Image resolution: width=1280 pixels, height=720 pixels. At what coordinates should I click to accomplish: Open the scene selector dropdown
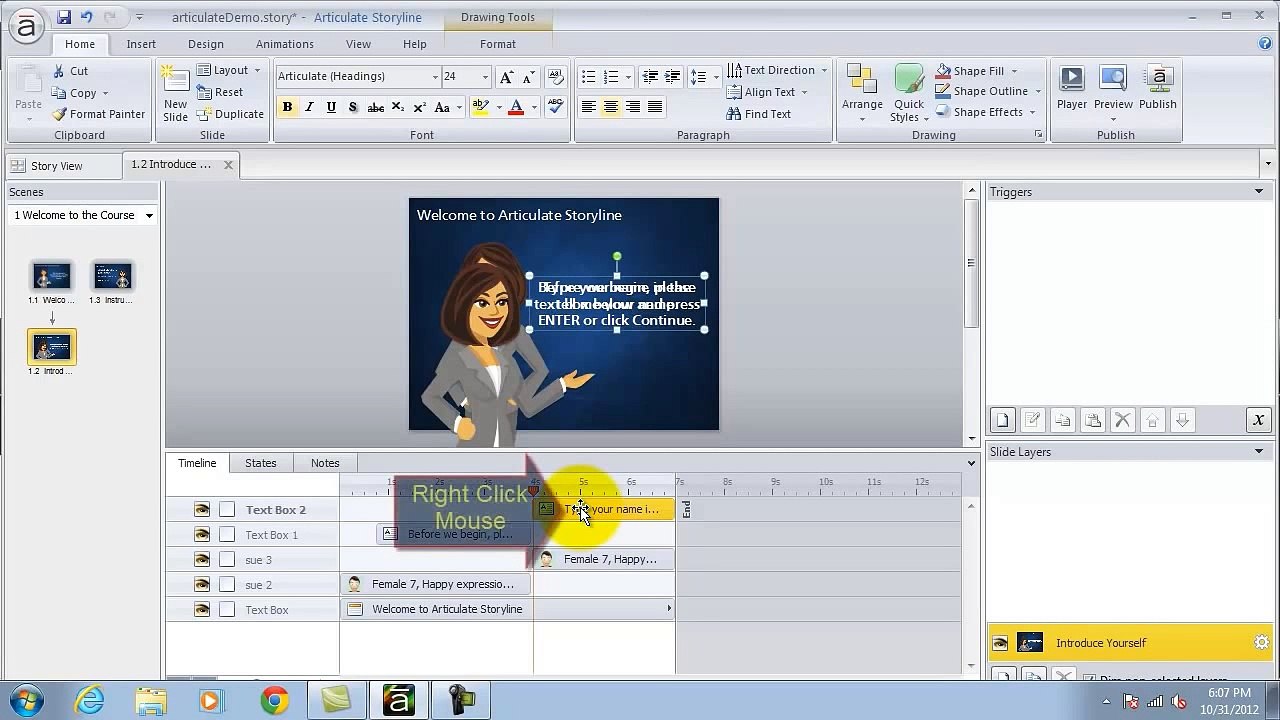pos(149,216)
